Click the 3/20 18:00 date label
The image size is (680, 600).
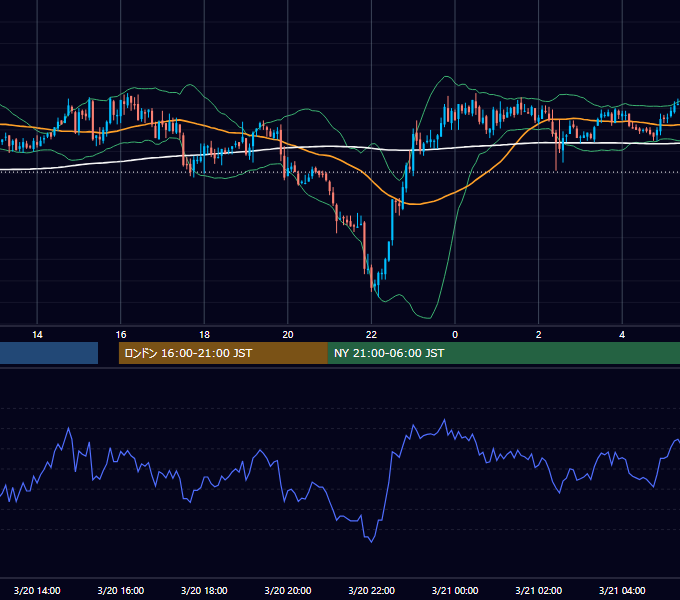pos(204,590)
